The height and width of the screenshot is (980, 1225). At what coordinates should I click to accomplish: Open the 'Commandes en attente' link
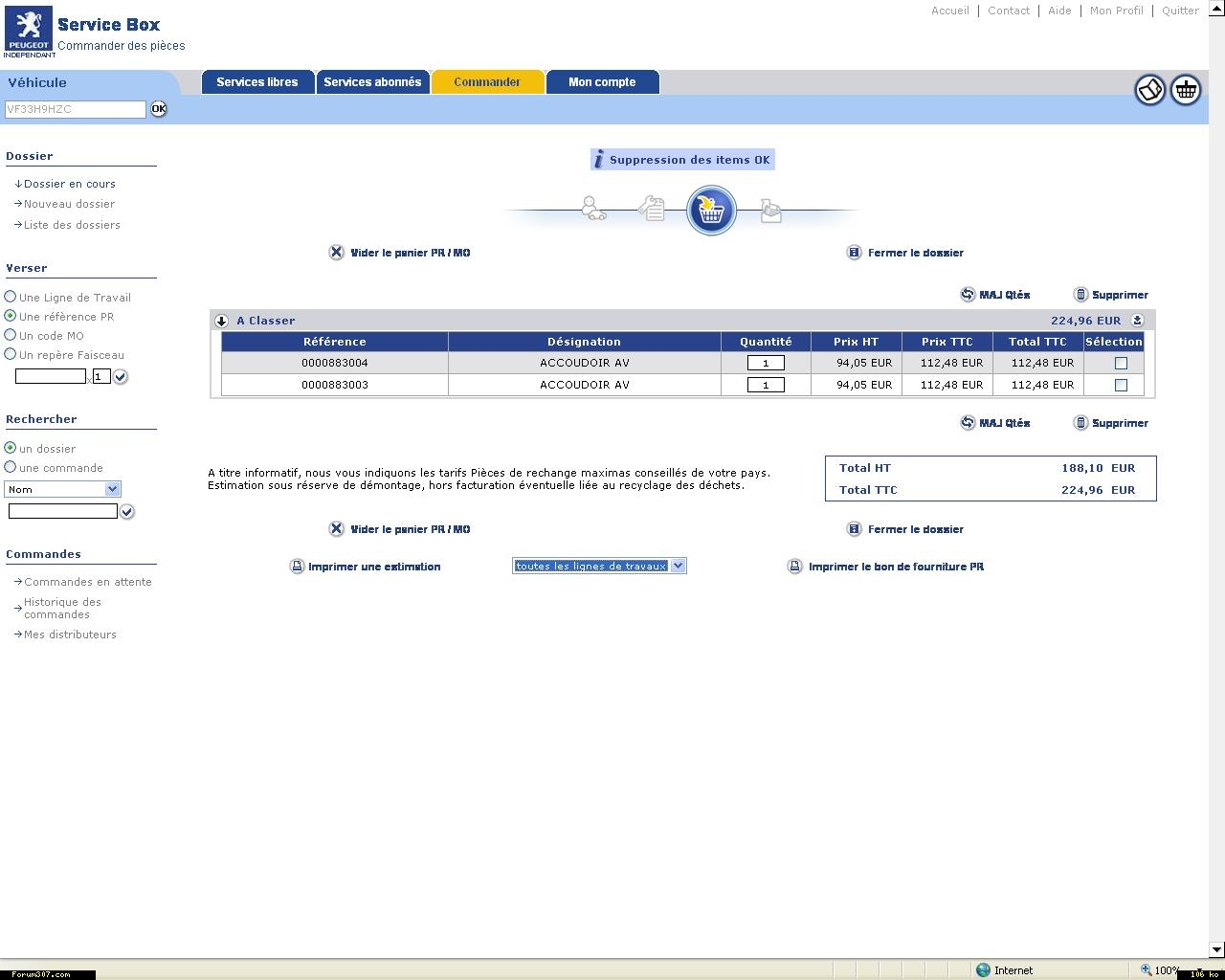(87, 582)
